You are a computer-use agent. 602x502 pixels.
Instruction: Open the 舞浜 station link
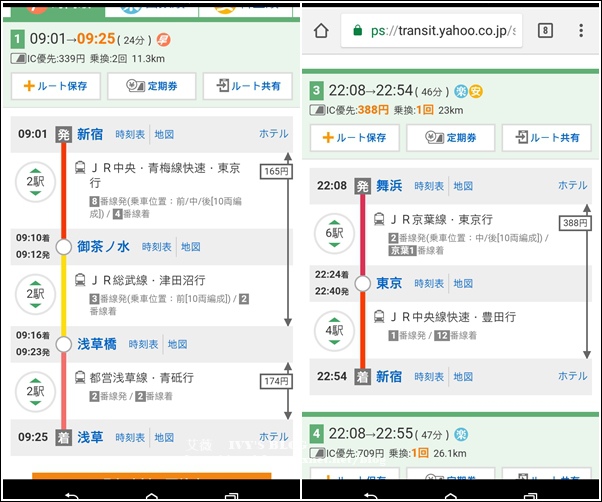point(389,186)
